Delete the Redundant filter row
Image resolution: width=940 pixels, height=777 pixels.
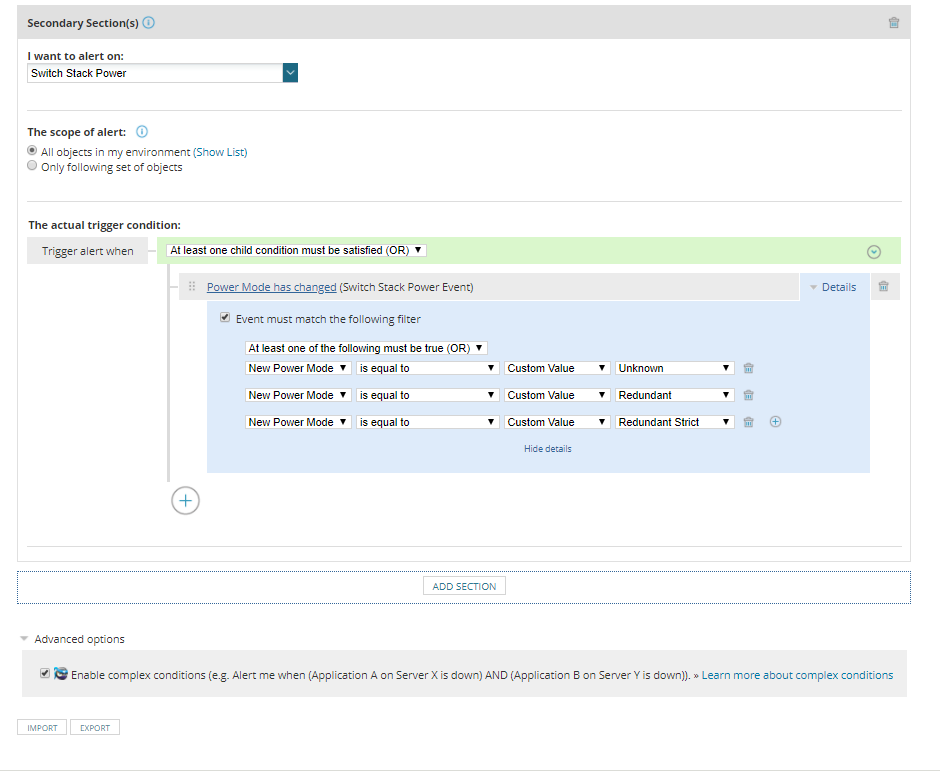click(x=749, y=395)
